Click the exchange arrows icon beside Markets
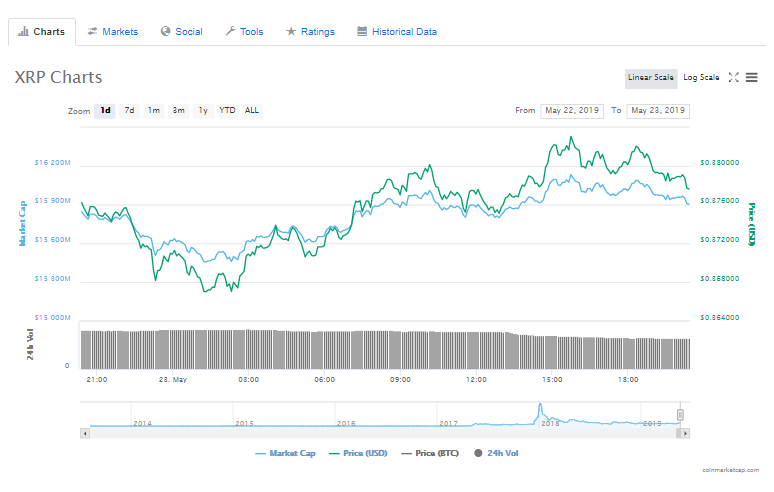Image resolution: width=774 pixels, height=492 pixels. [x=92, y=32]
